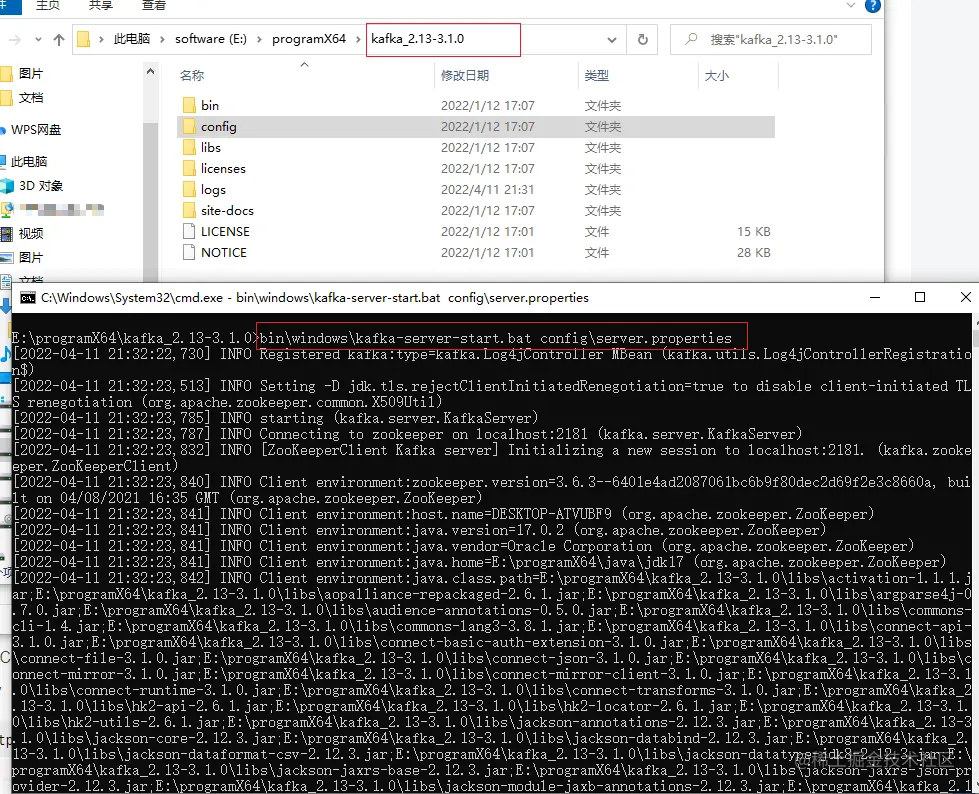979x794 pixels.
Task: Sort by 名称 column header
Action: (192, 76)
